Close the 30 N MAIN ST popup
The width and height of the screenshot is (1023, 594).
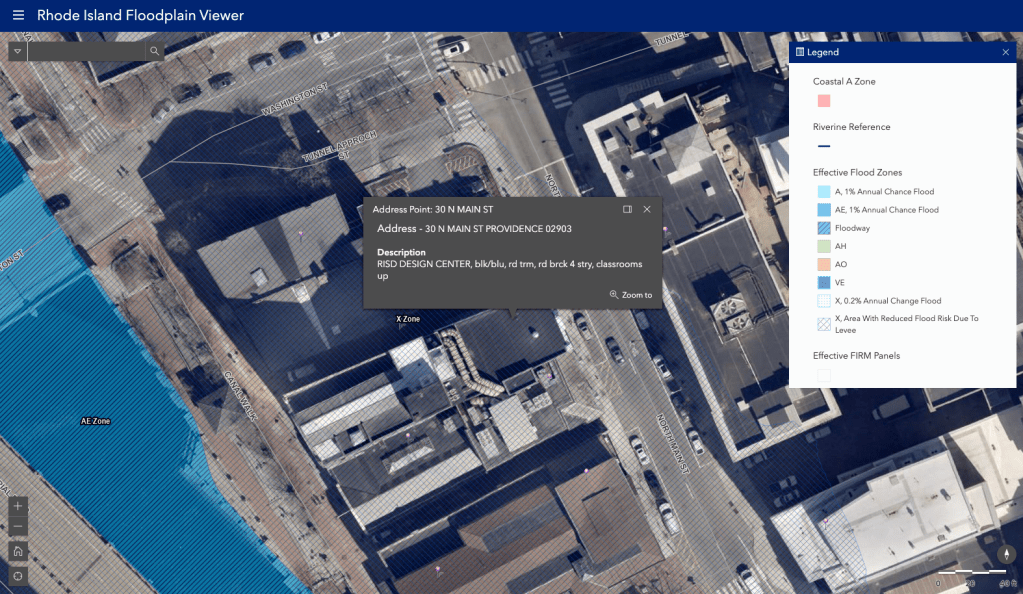[x=647, y=209]
